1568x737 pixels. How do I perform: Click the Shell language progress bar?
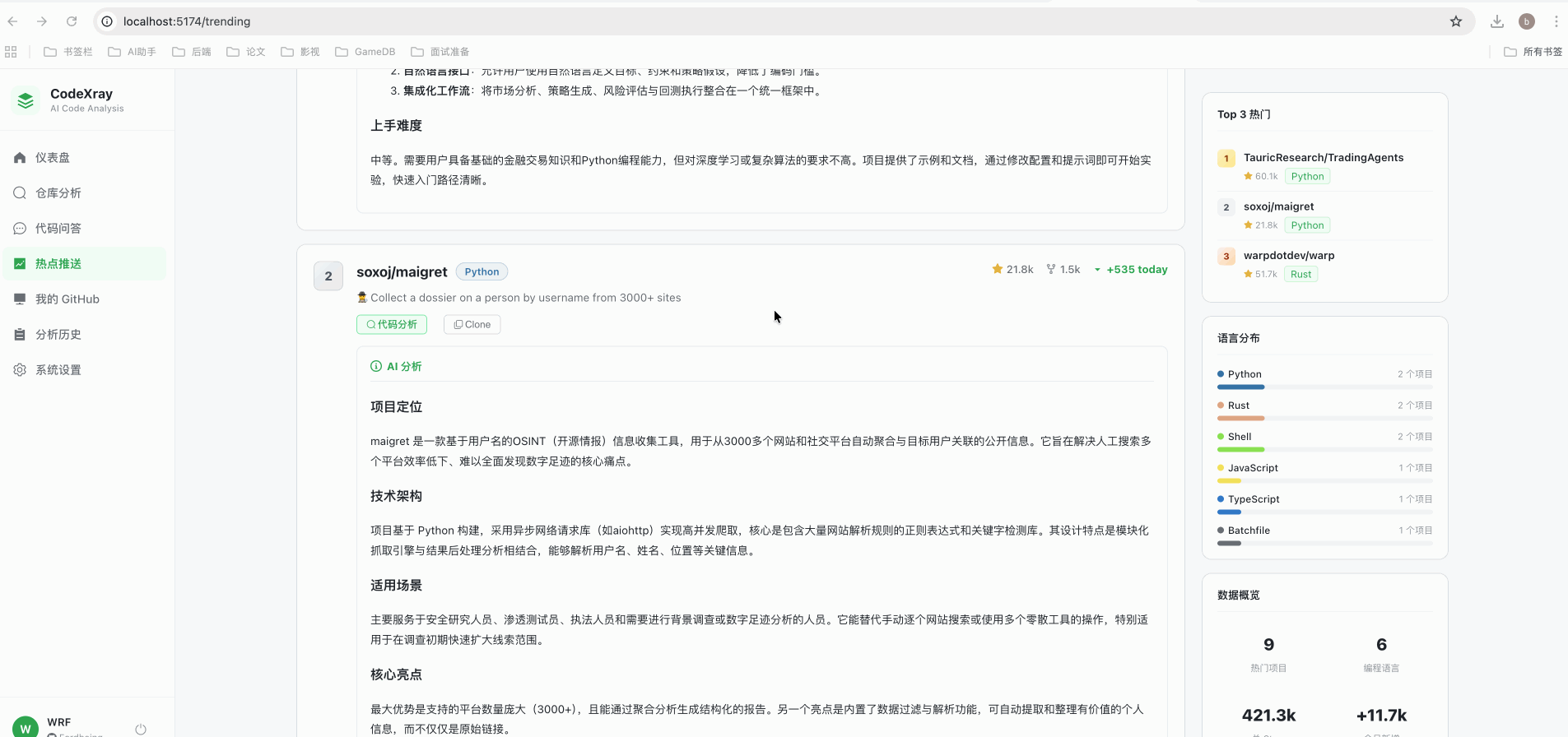pos(1325,449)
